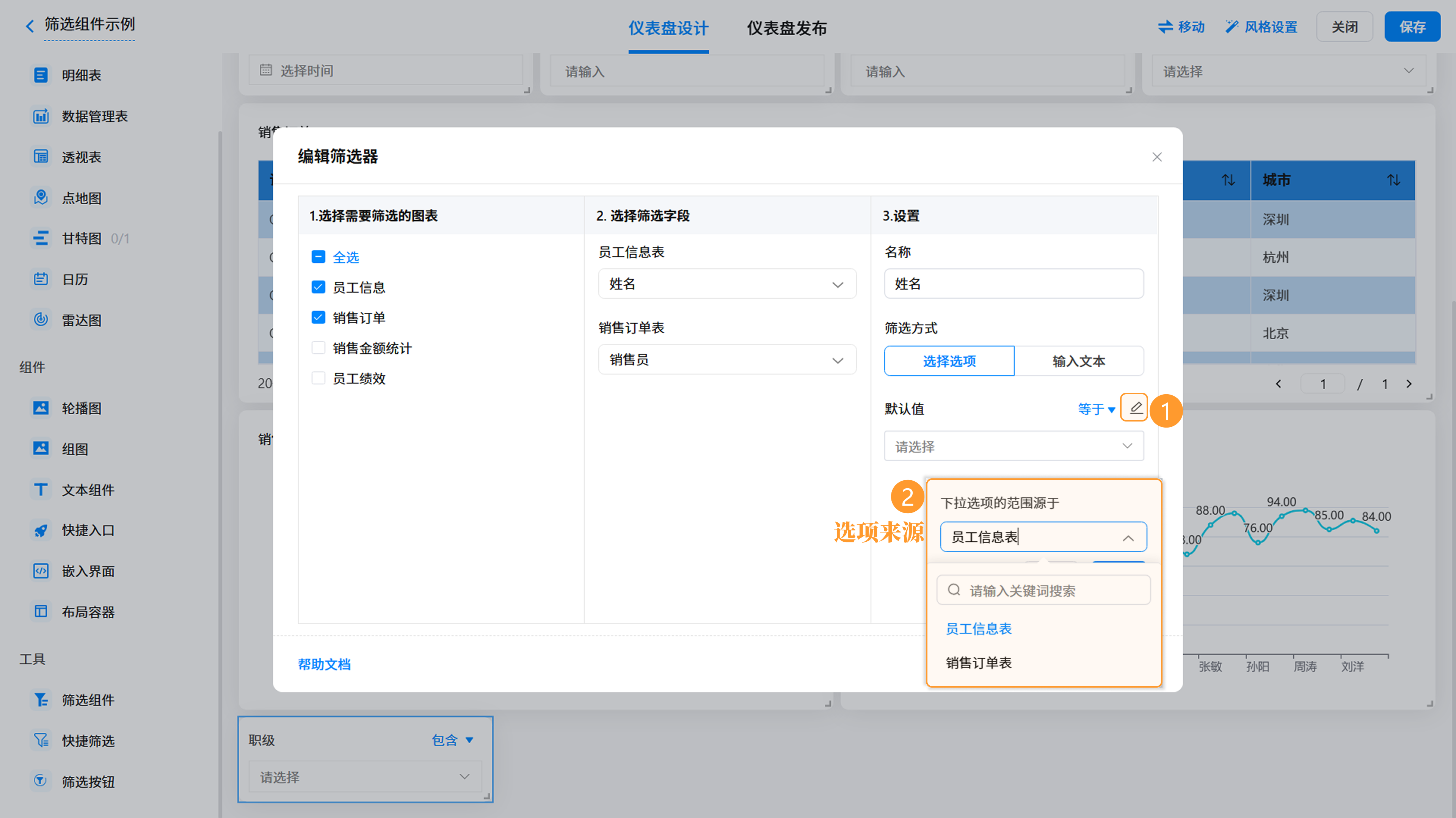This screenshot has height=818, width=1456.
Task: Select 选择选项 filter mode
Action: [949, 360]
